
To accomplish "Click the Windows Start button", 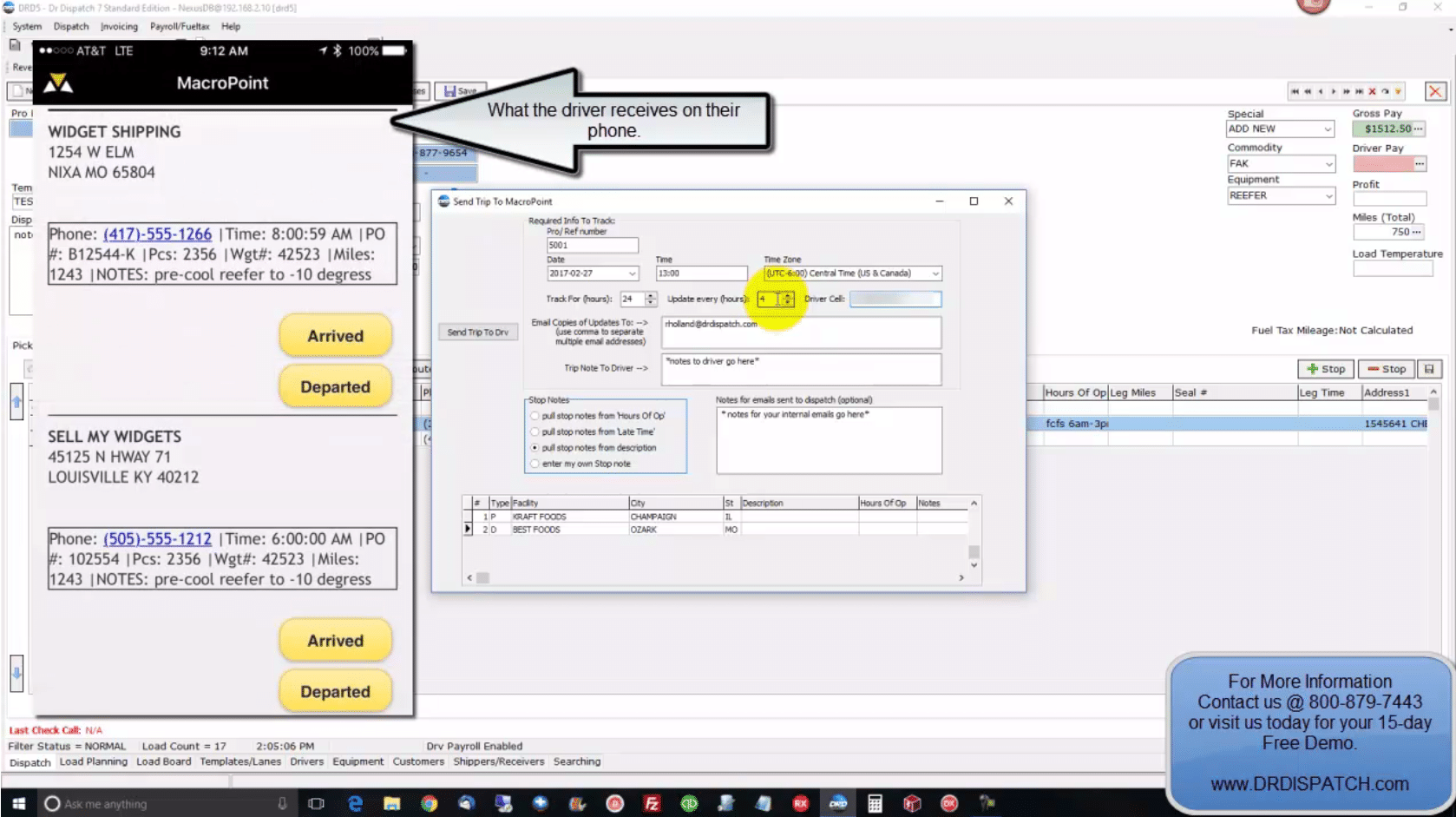I will pyautogui.click(x=18, y=803).
